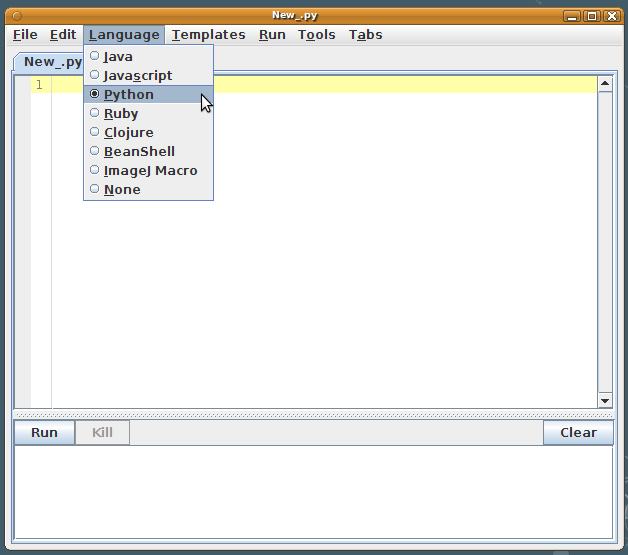Choose the ImageJ Macro language option
This screenshot has height=555, width=628.
[150, 171]
